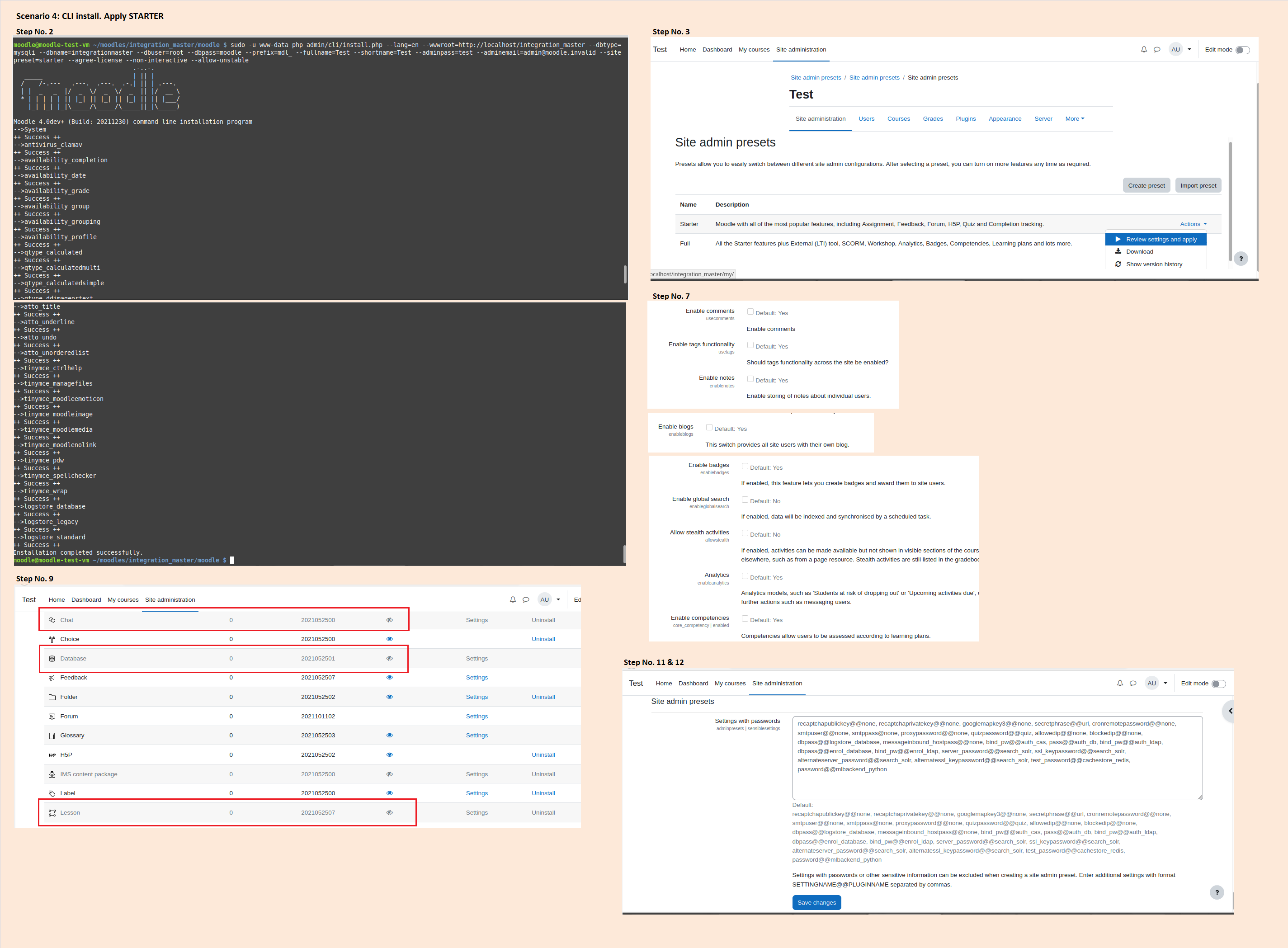Tick the Enable blogs checkbox
The height and width of the screenshot is (948, 1288).
[709, 427]
